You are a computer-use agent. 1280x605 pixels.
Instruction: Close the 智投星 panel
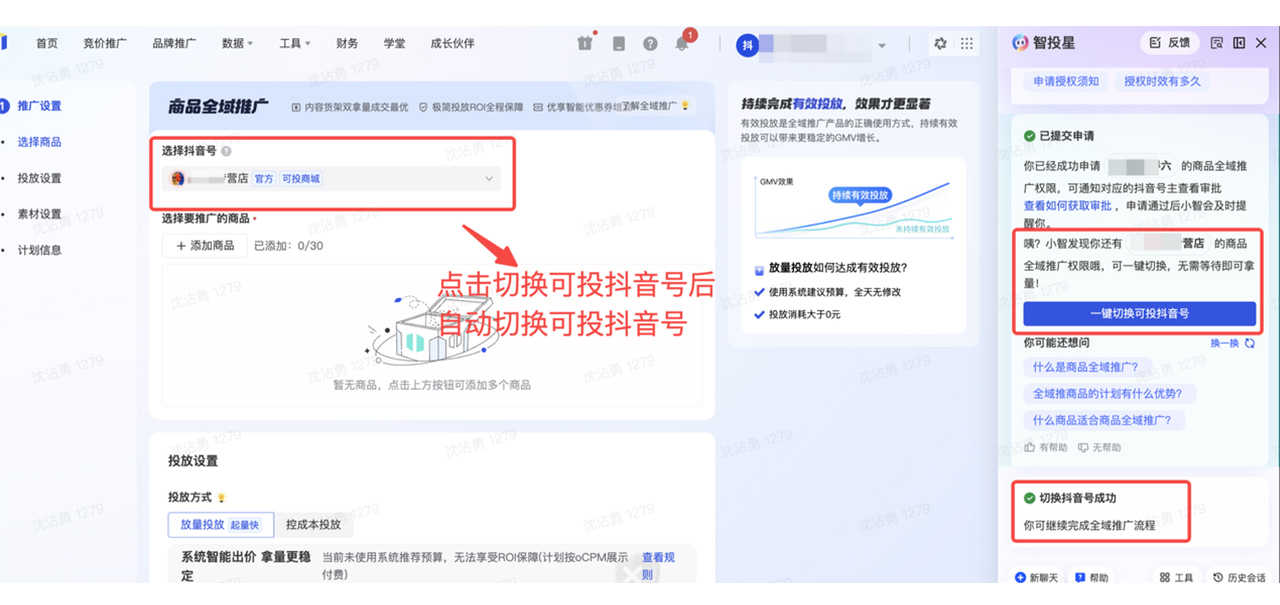[x=1262, y=43]
